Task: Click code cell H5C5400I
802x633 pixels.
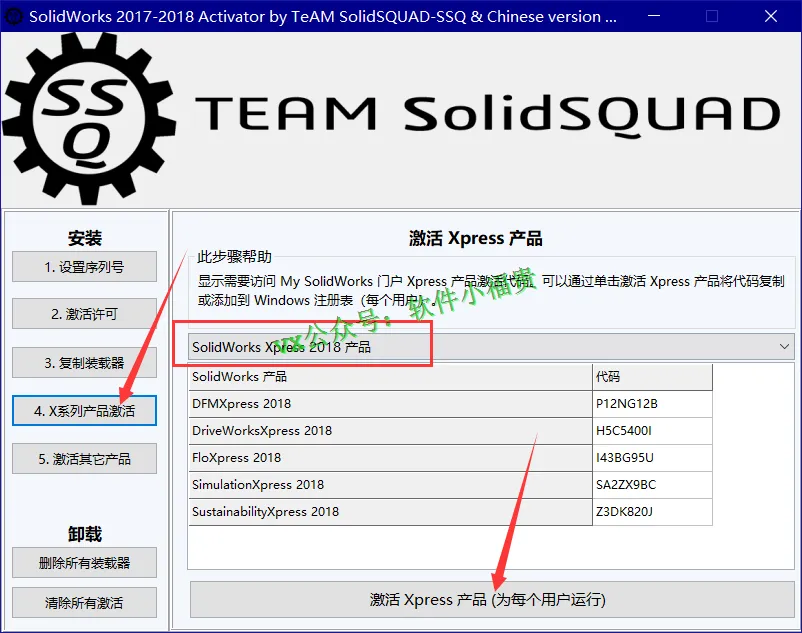Action: click(x=652, y=431)
